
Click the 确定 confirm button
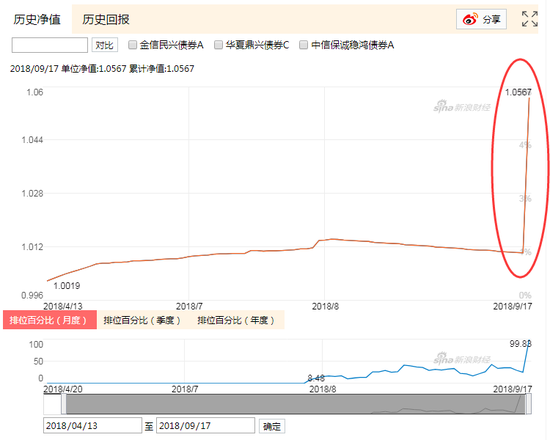click(272, 426)
